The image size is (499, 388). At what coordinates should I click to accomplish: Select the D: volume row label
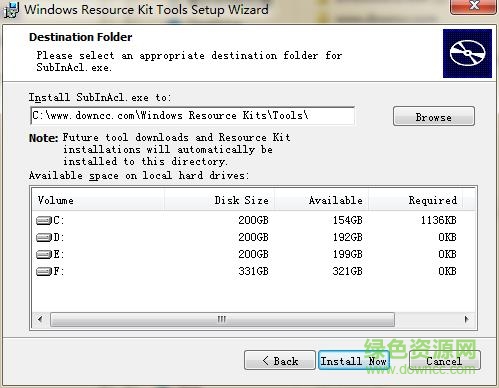point(59,237)
